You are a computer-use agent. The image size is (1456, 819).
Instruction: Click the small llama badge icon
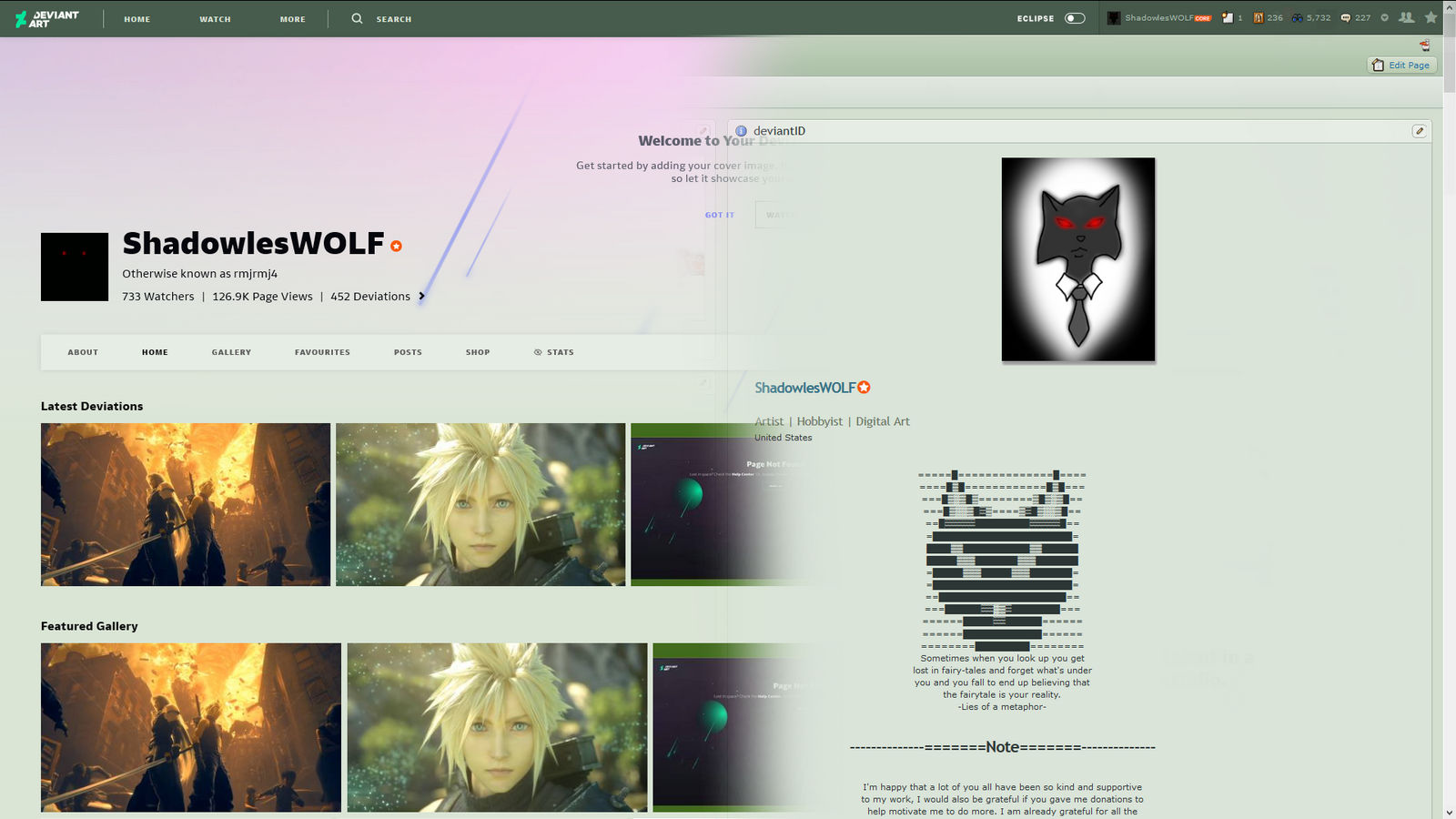1425,45
